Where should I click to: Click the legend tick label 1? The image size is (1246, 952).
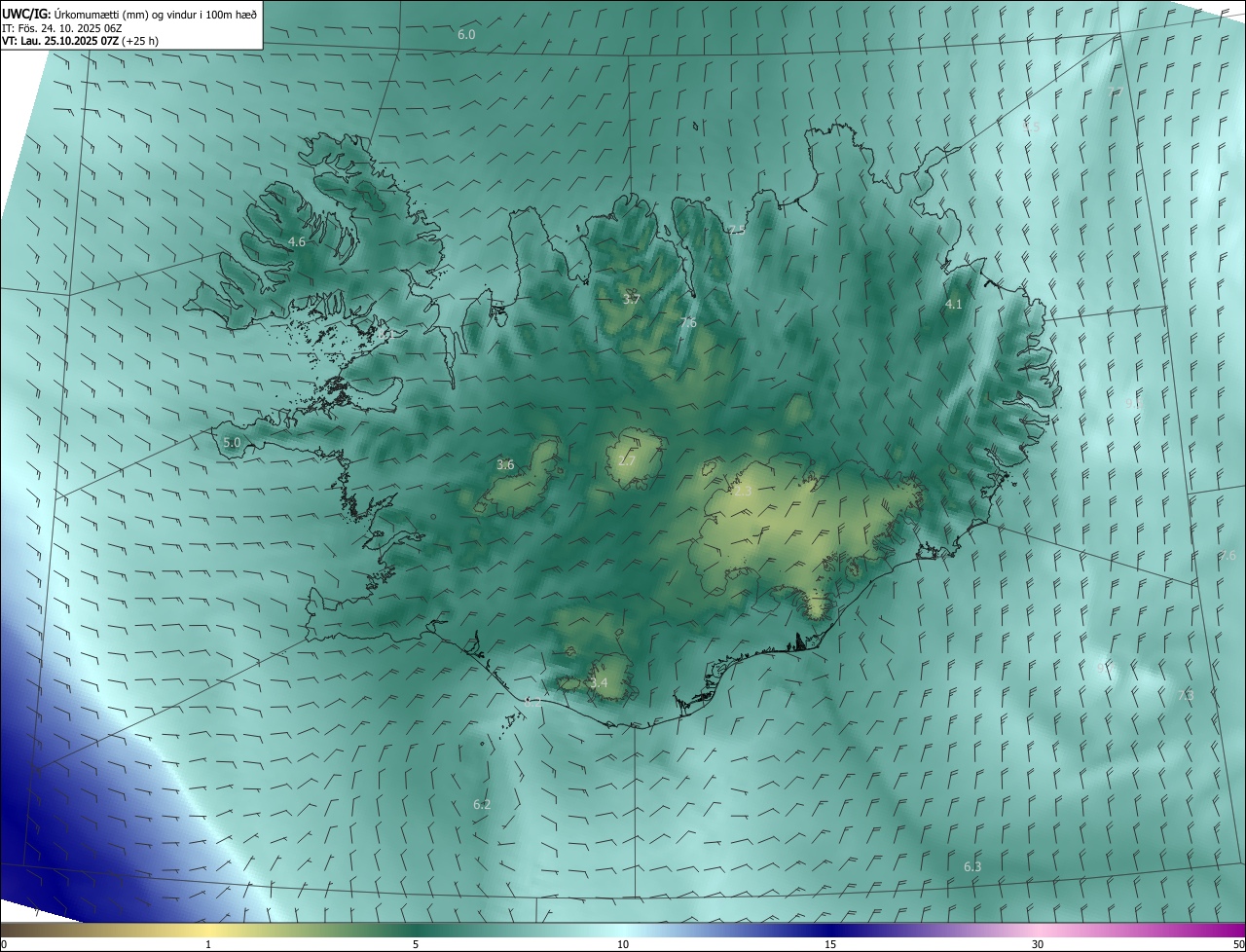[x=208, y=944]
